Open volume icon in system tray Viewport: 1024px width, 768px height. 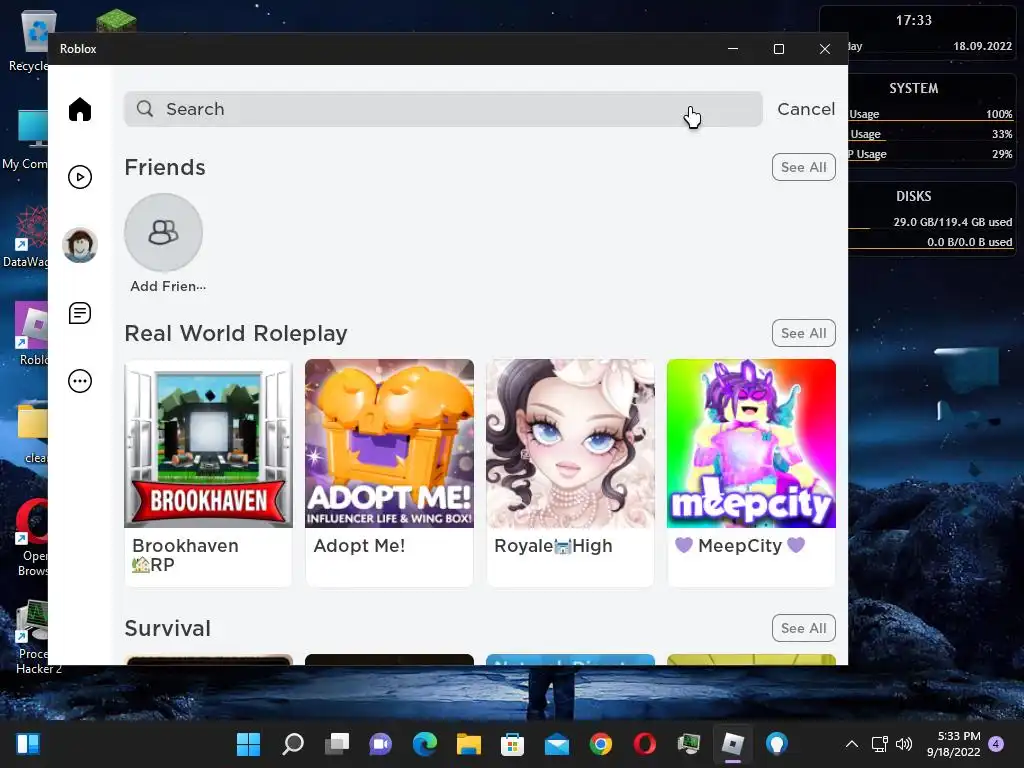click(904, 744)
